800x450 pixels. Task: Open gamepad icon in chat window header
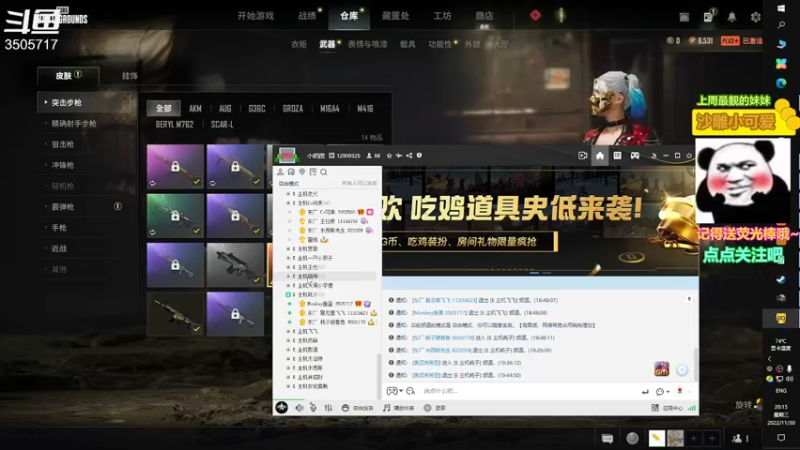(x=635, y=156)
